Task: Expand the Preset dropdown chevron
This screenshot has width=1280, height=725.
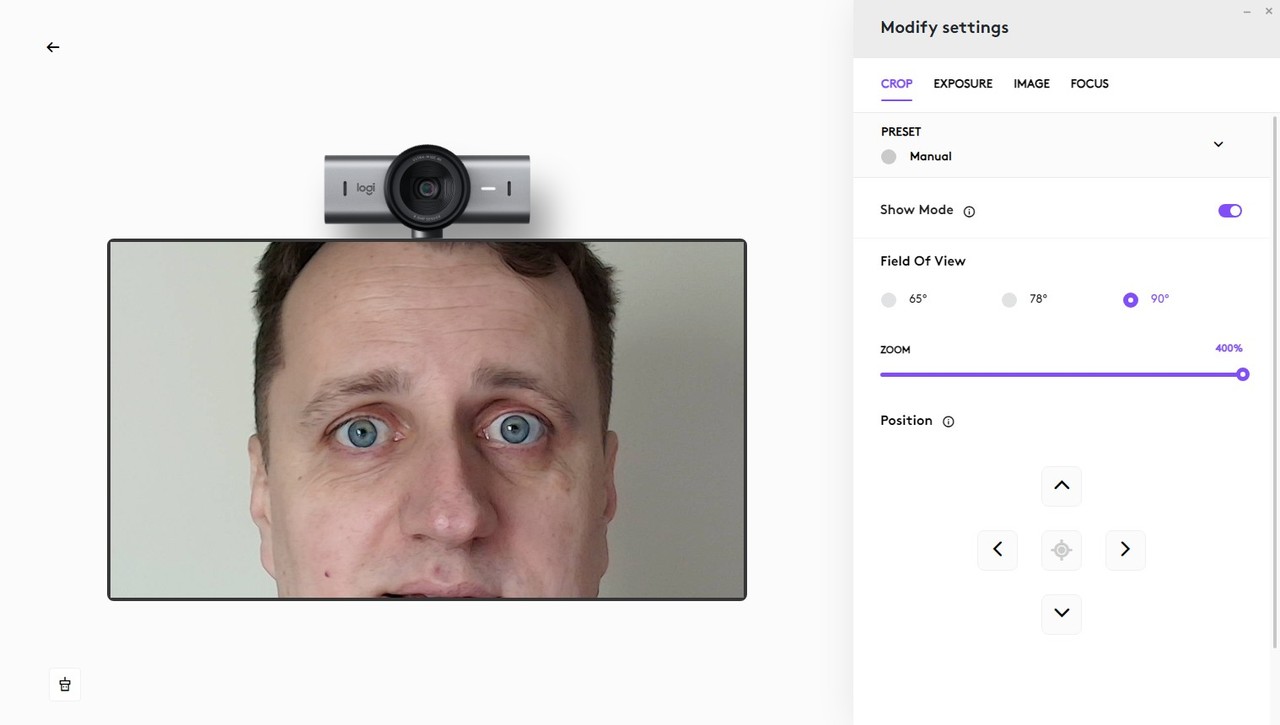Action: (1218, 144)
